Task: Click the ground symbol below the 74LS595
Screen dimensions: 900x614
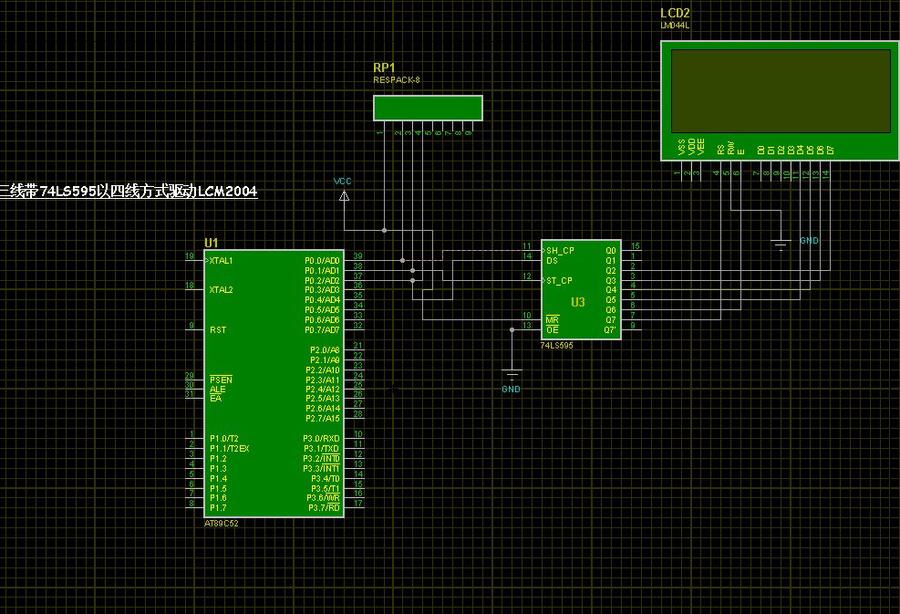Action: pos(511,374)
